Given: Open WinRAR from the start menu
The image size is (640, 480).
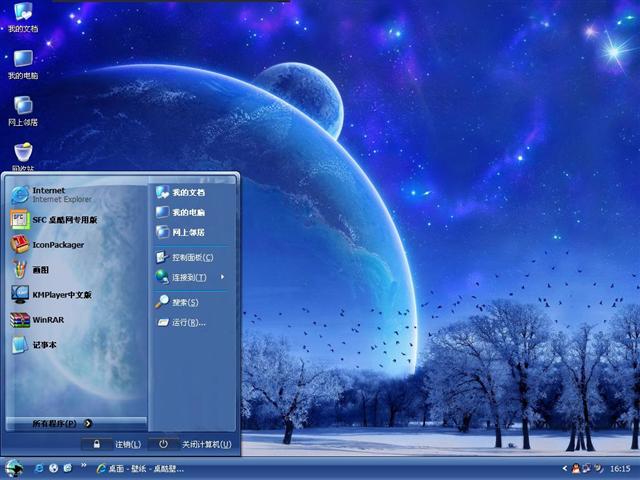Looking at the screenshot, I should click(x=38, y=320).
